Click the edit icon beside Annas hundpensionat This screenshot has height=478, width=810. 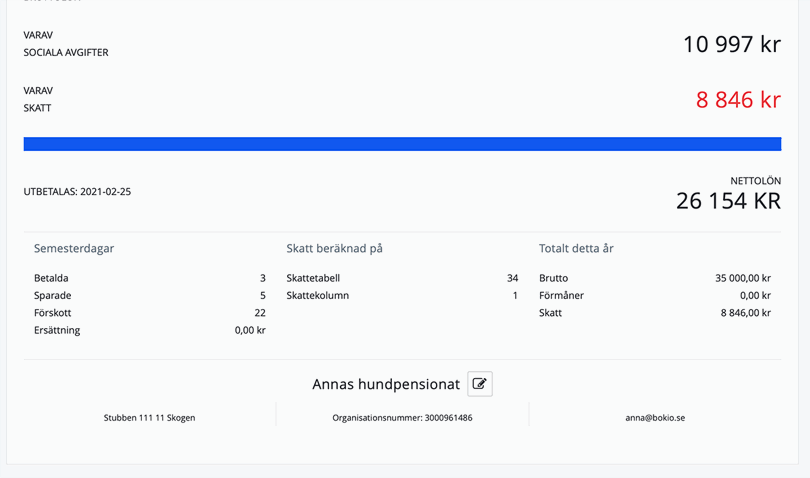pyautogui.click(x=480, y=384)
